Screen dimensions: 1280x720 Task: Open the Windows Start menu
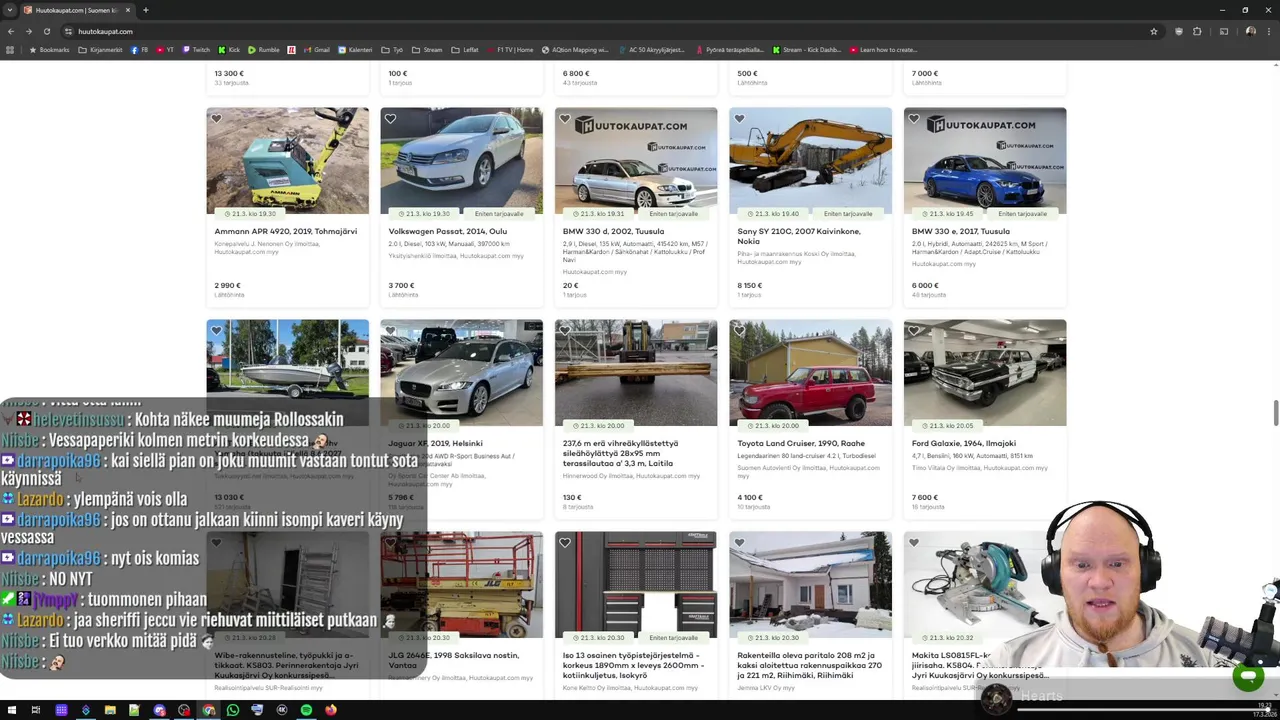click(x=11, y=710)
